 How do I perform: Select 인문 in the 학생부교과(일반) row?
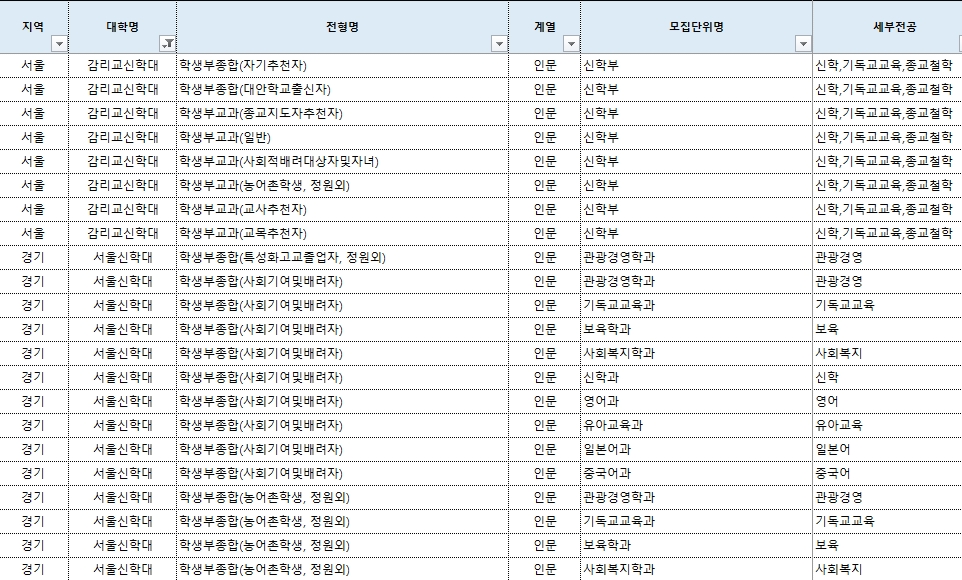545,137
